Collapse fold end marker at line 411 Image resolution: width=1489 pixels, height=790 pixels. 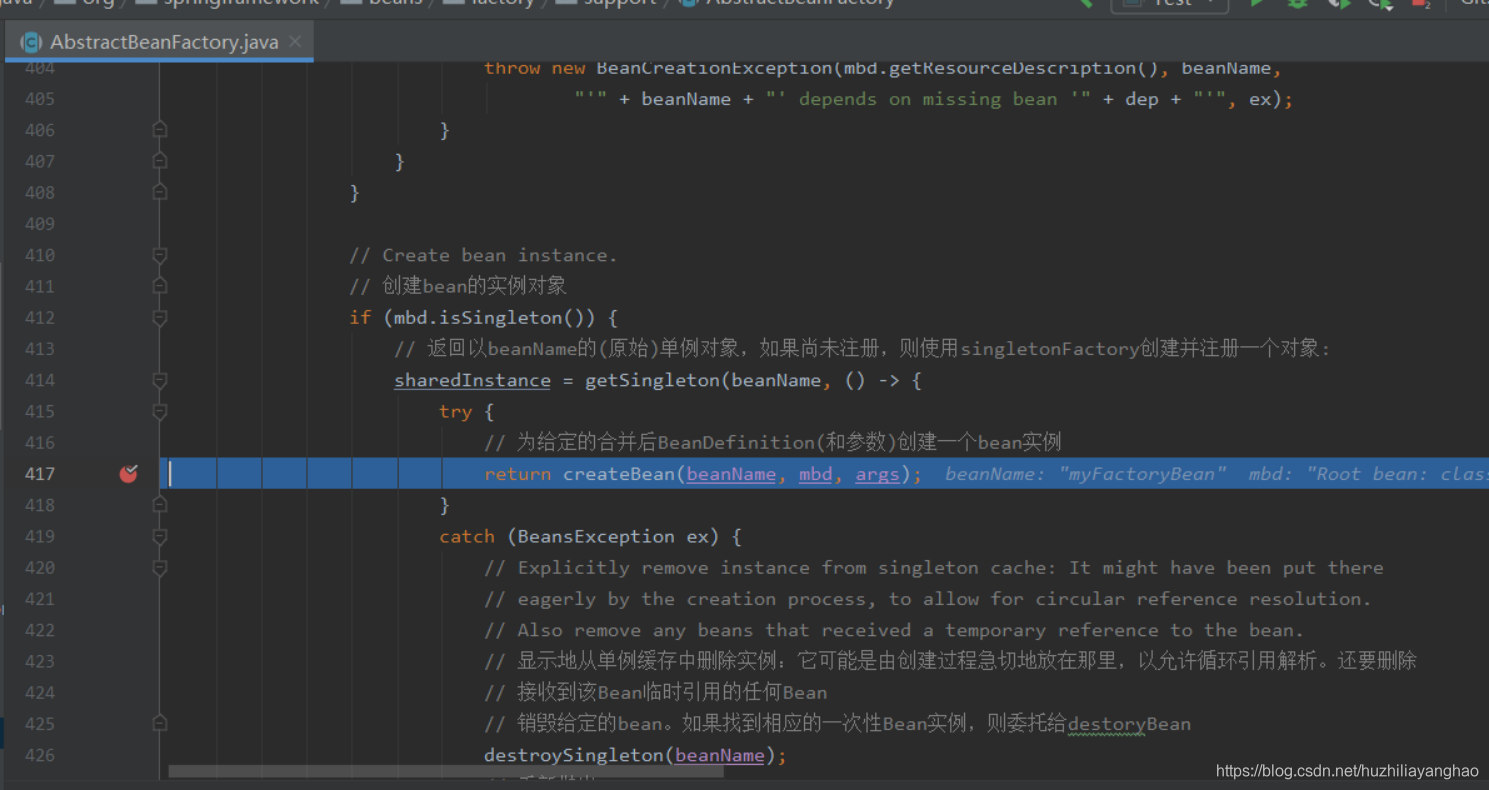[x=159, y=286]
